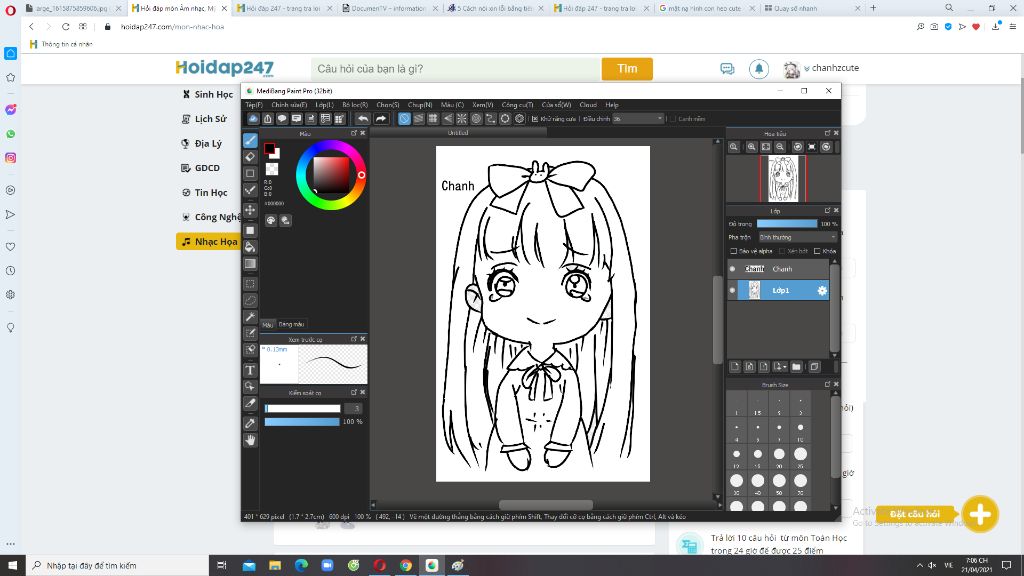Toggle the Khóa lock checkbox
This screenshot has width=1024, height=576.
(x=817, y=251)
